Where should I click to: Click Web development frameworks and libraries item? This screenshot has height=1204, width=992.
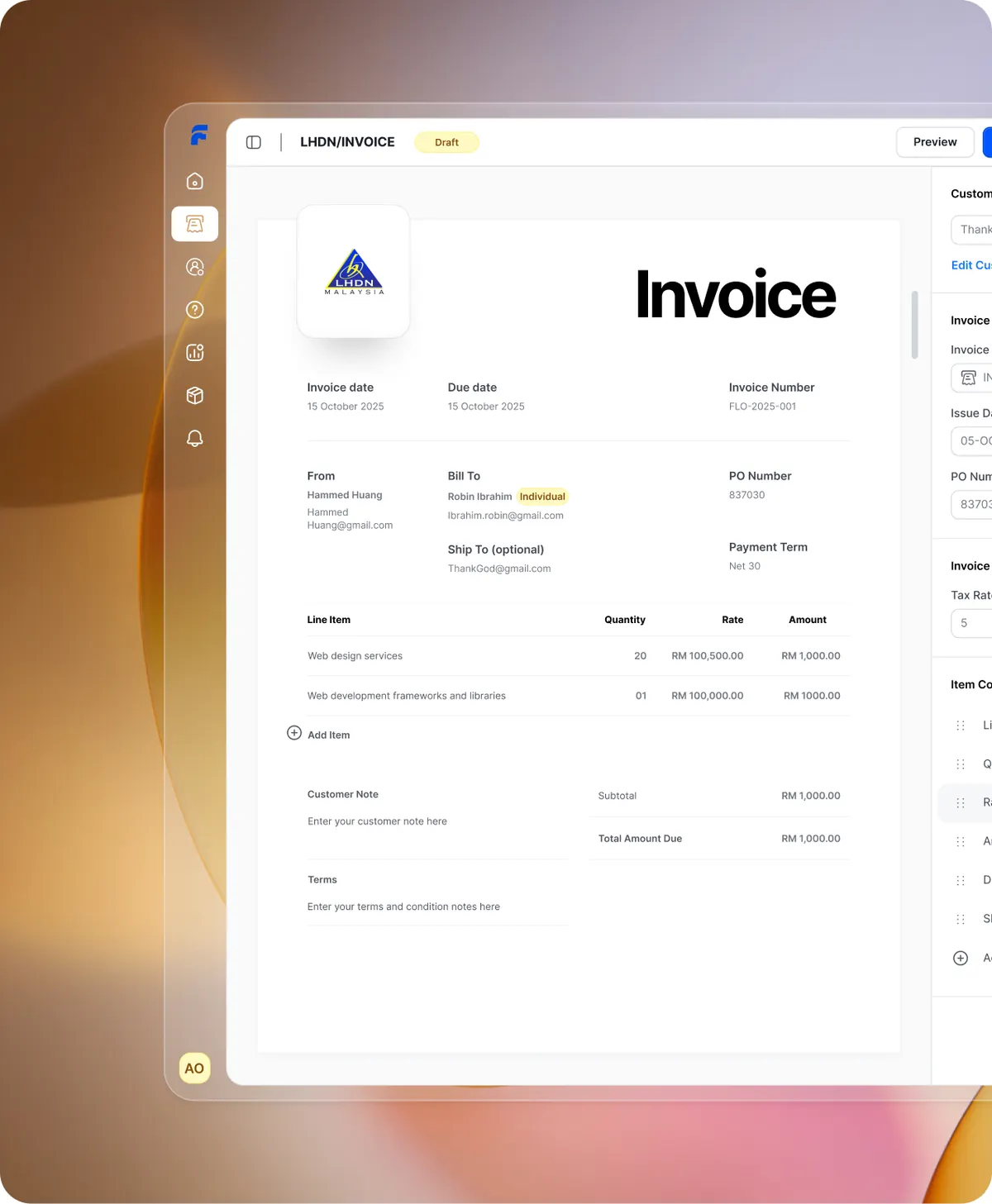[x=407, y=696]
